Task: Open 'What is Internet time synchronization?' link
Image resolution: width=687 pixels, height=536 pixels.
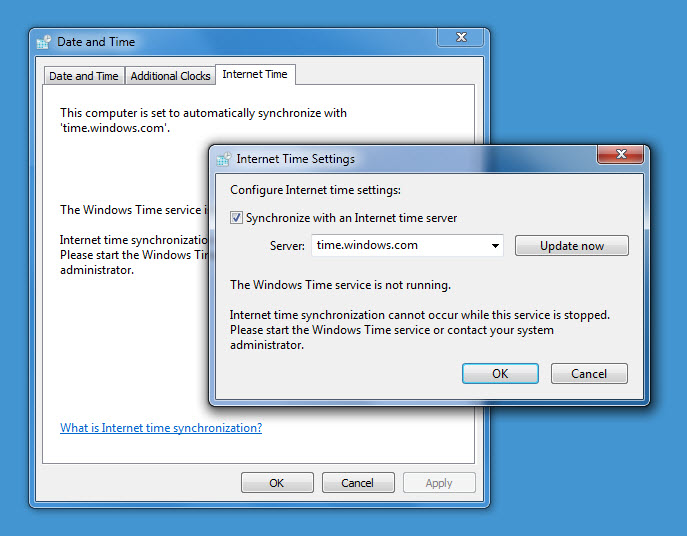Action: 161,428
